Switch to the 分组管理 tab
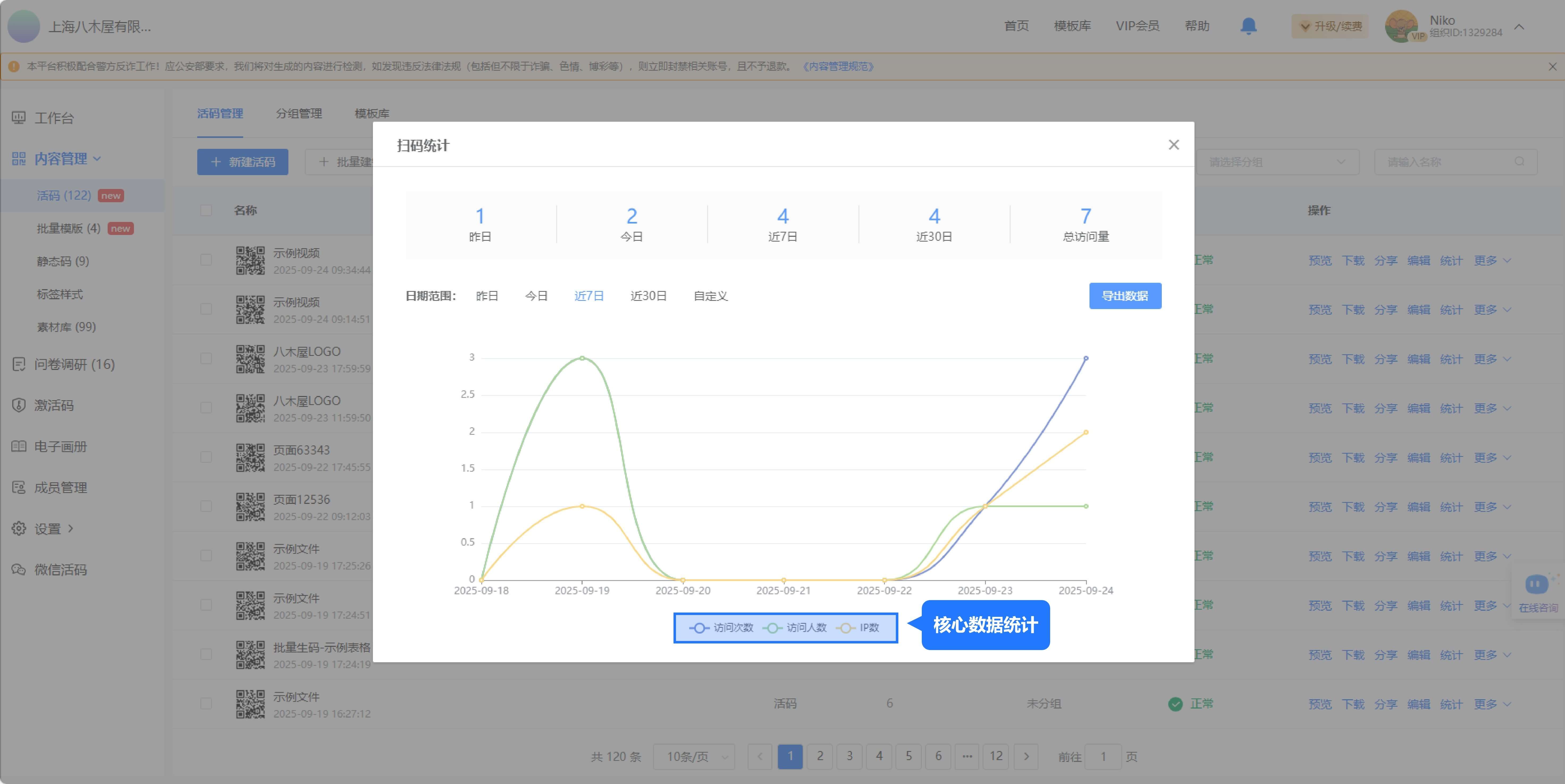 [300, 113]
